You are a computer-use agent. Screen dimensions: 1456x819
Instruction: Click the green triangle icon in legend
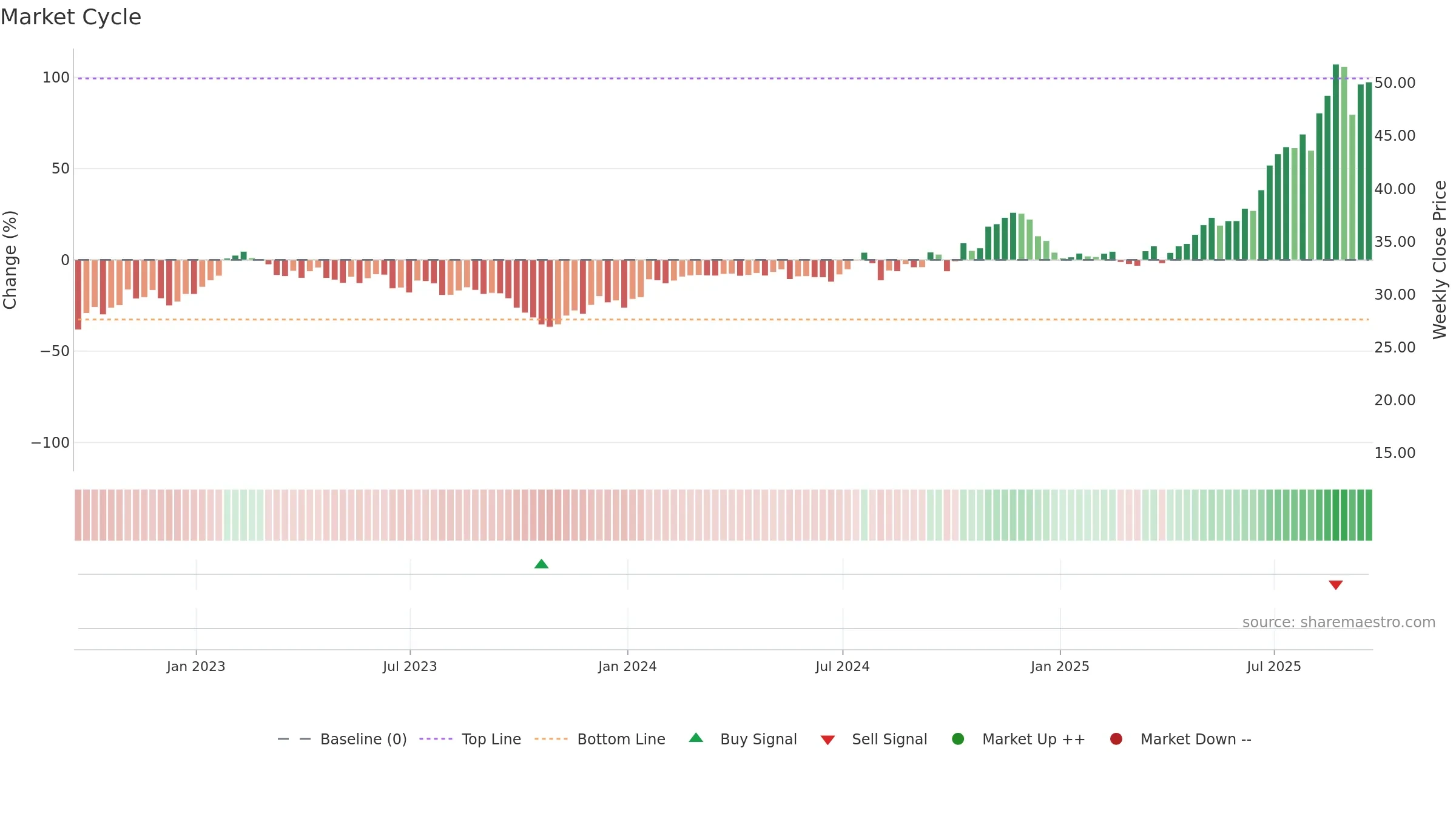pos(696,738)
